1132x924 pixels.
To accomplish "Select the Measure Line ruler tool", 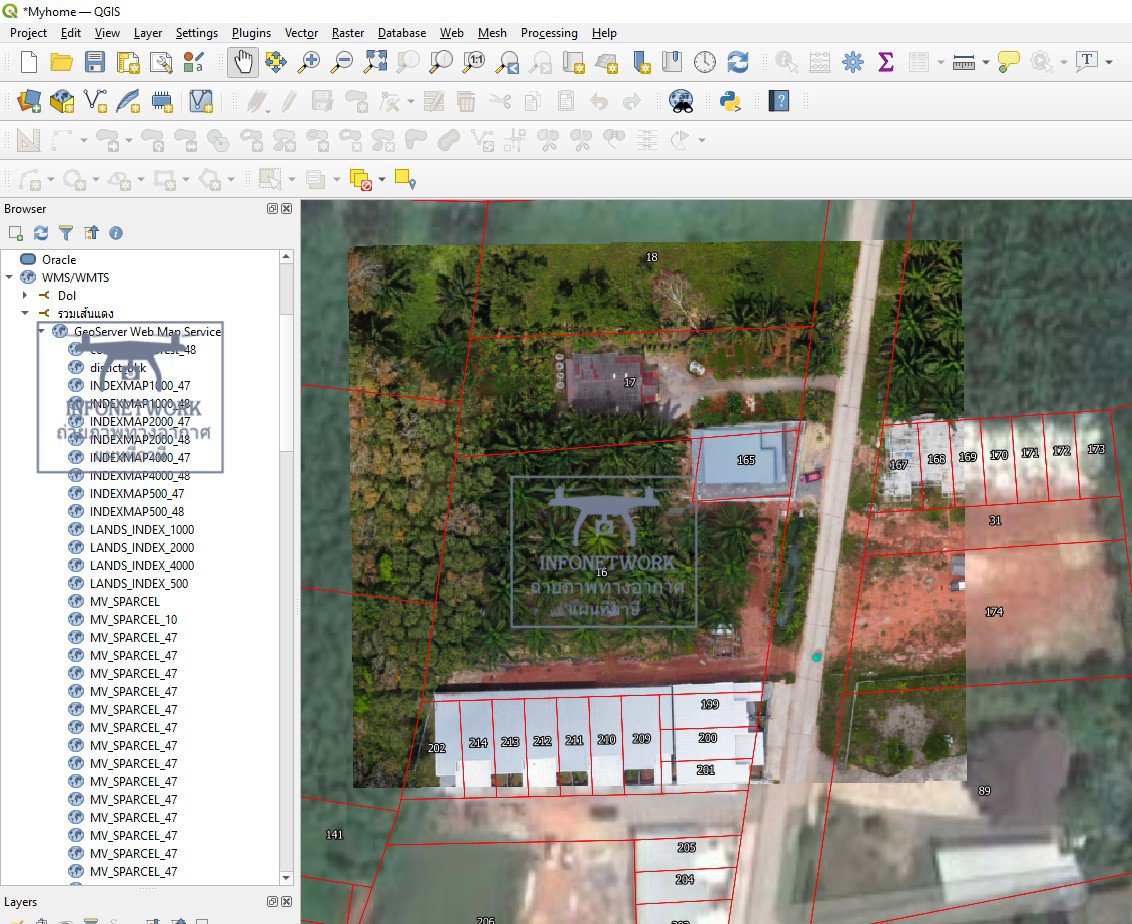I will [964, 63].
